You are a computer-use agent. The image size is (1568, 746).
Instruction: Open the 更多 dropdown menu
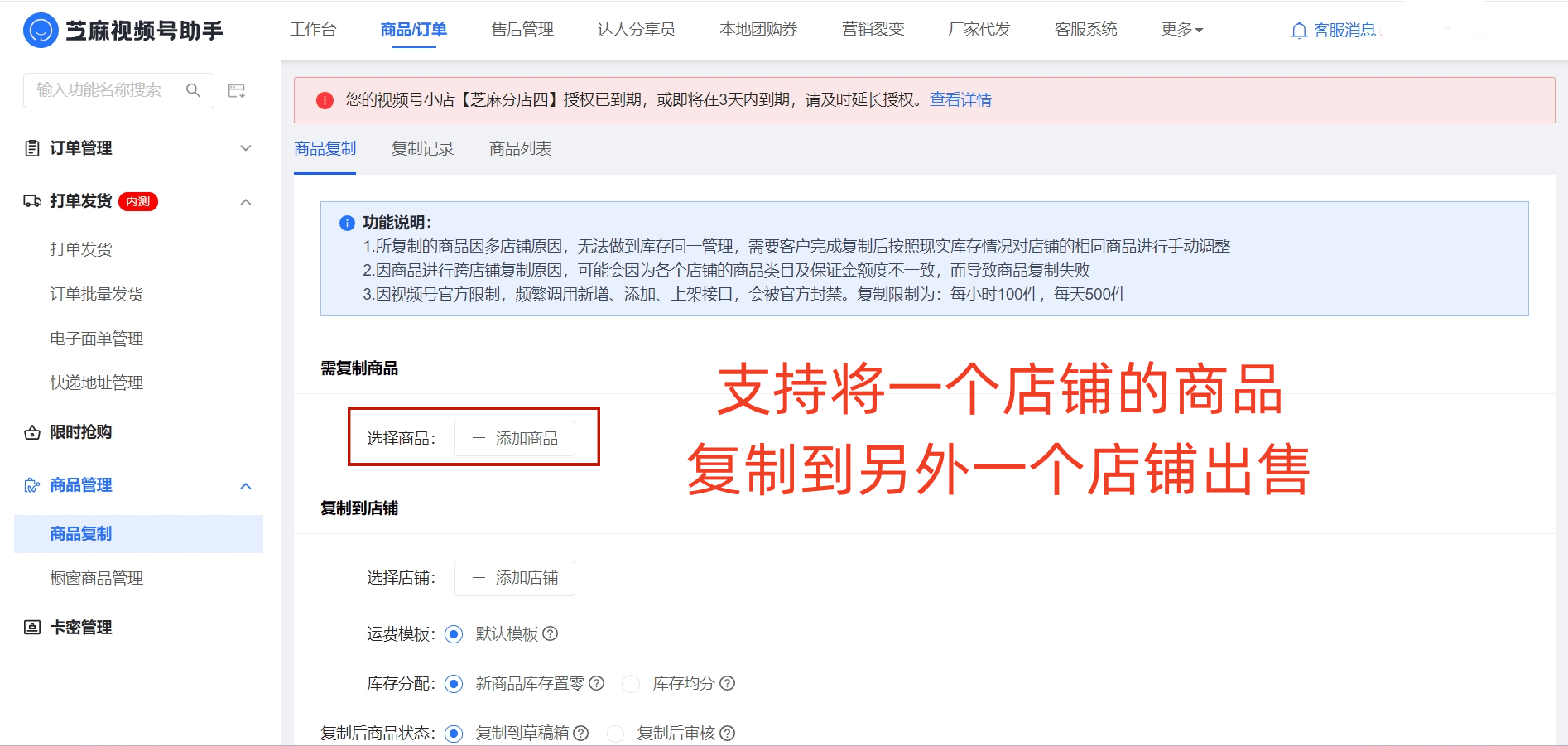tap(1181, 30)
